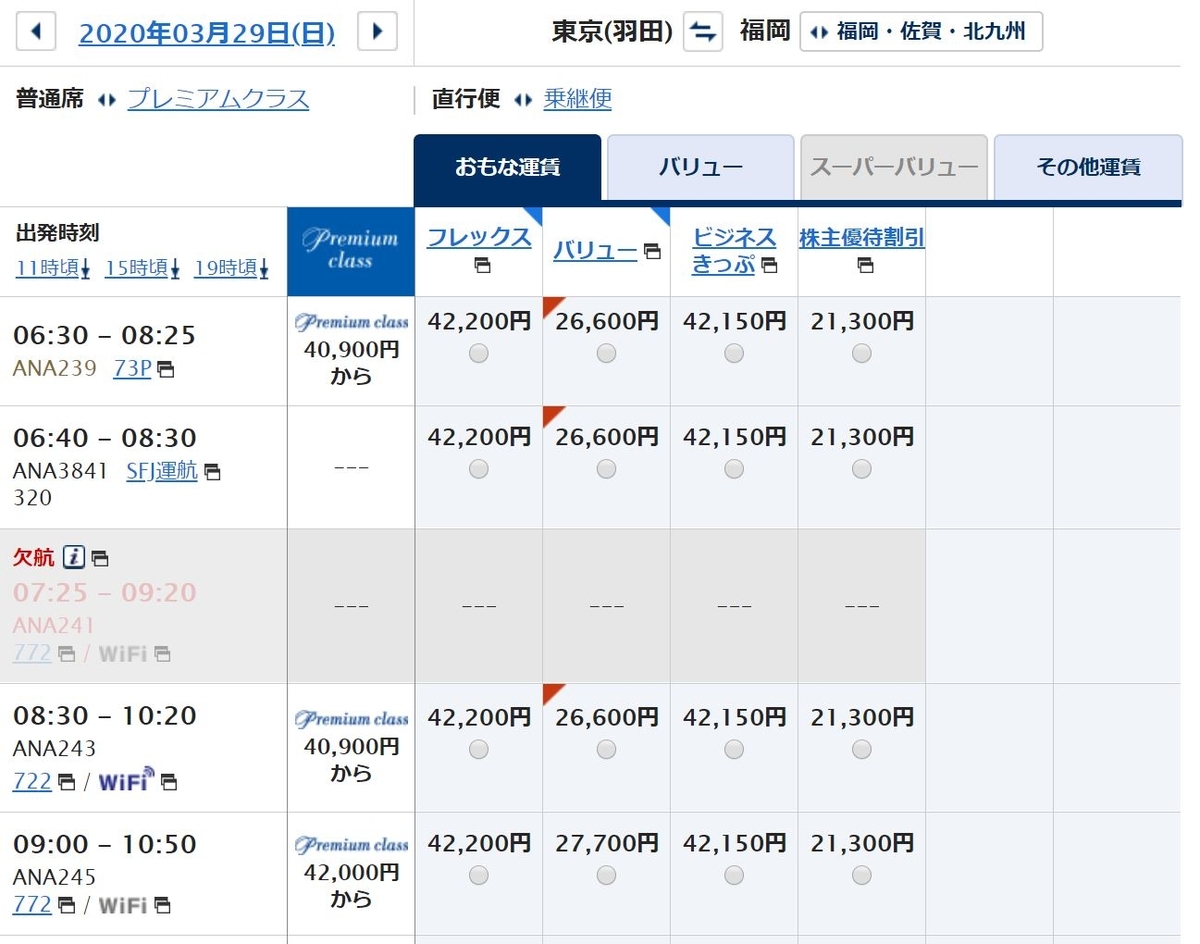Select バリュー 26,600円 for ANA3841
This screenshot has height=944, width=1200.
pos(606,469)
